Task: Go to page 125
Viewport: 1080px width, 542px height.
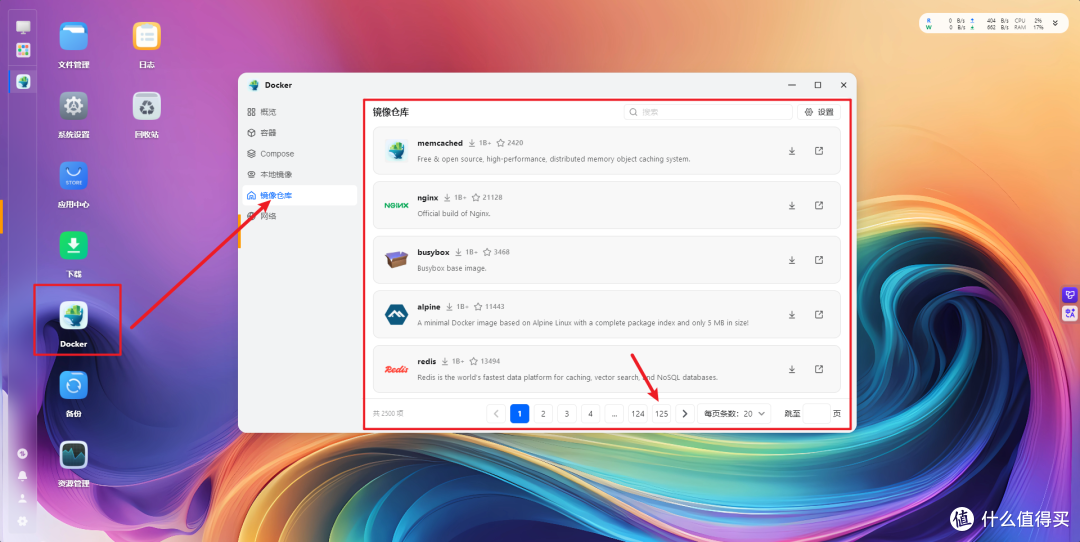Action: (x=661, y=414)
